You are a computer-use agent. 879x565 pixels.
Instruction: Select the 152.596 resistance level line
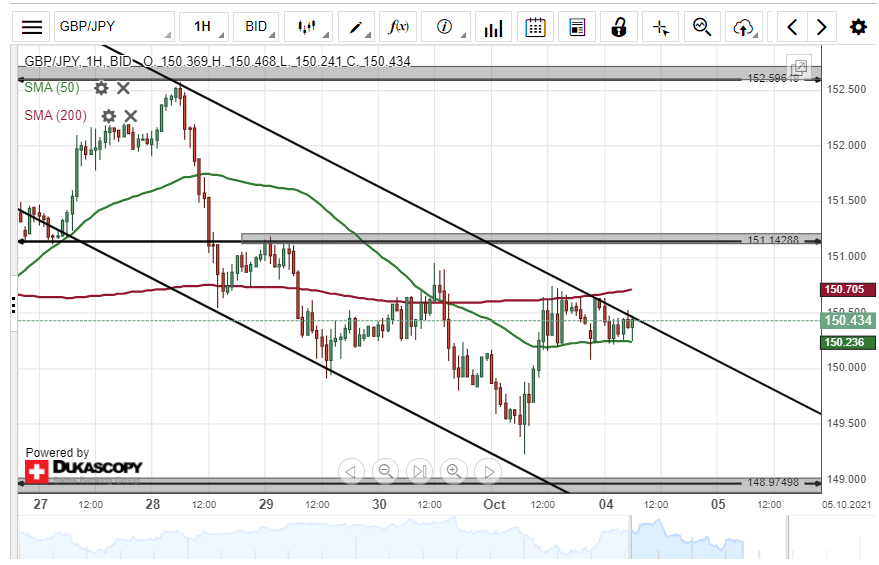(419, 80)
